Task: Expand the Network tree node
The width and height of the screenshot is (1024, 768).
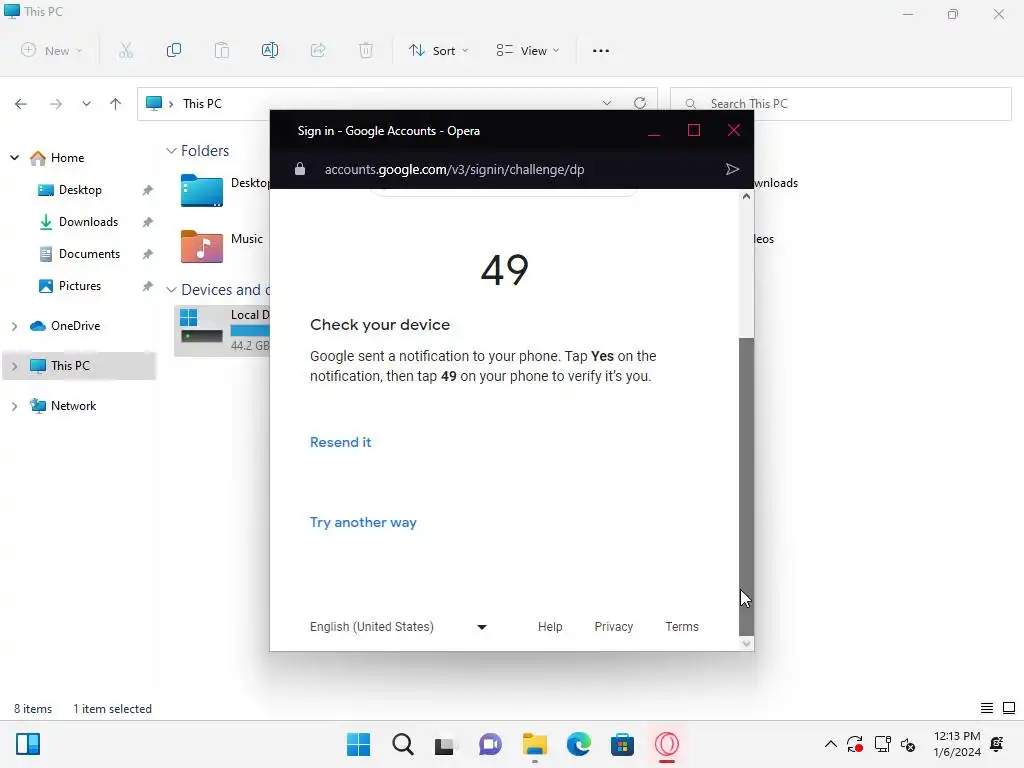Action: [14, 406]
